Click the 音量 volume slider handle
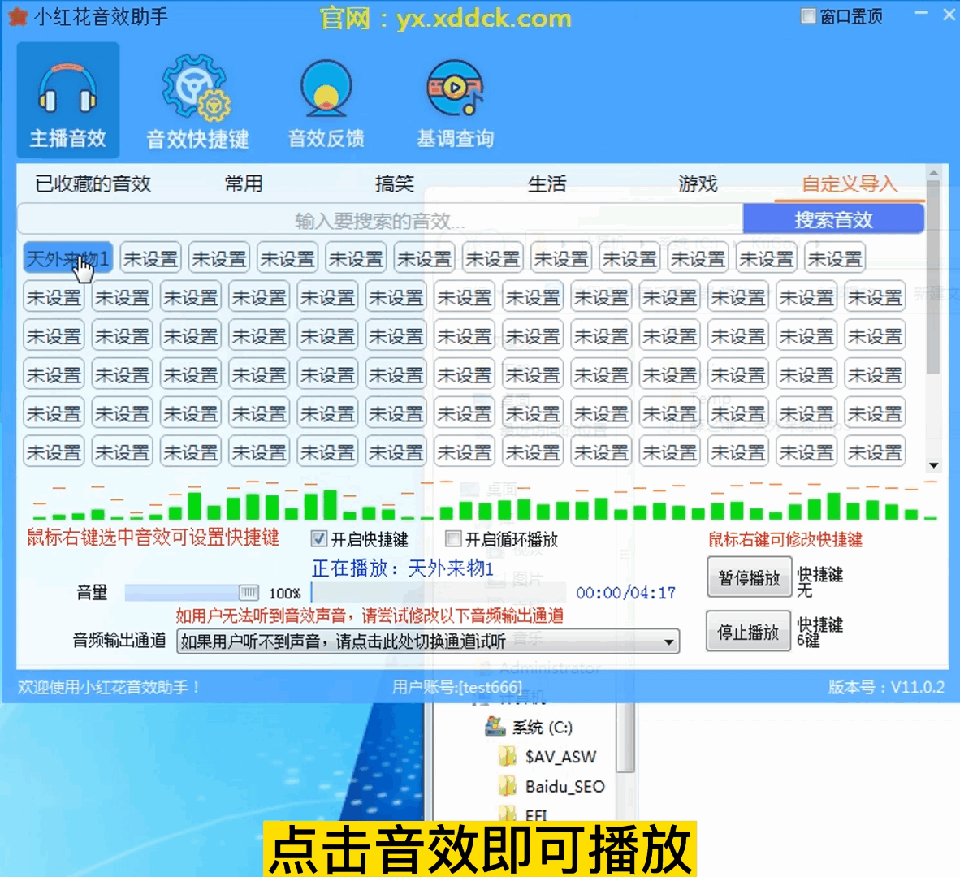Viewport: 960px width, 877px height. [x=248, y=592]
